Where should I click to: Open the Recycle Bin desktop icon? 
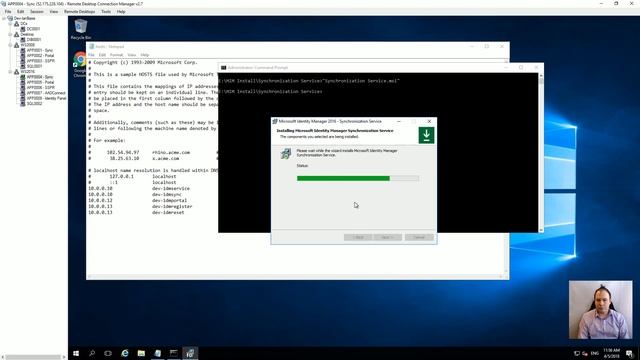pos(80,29)
